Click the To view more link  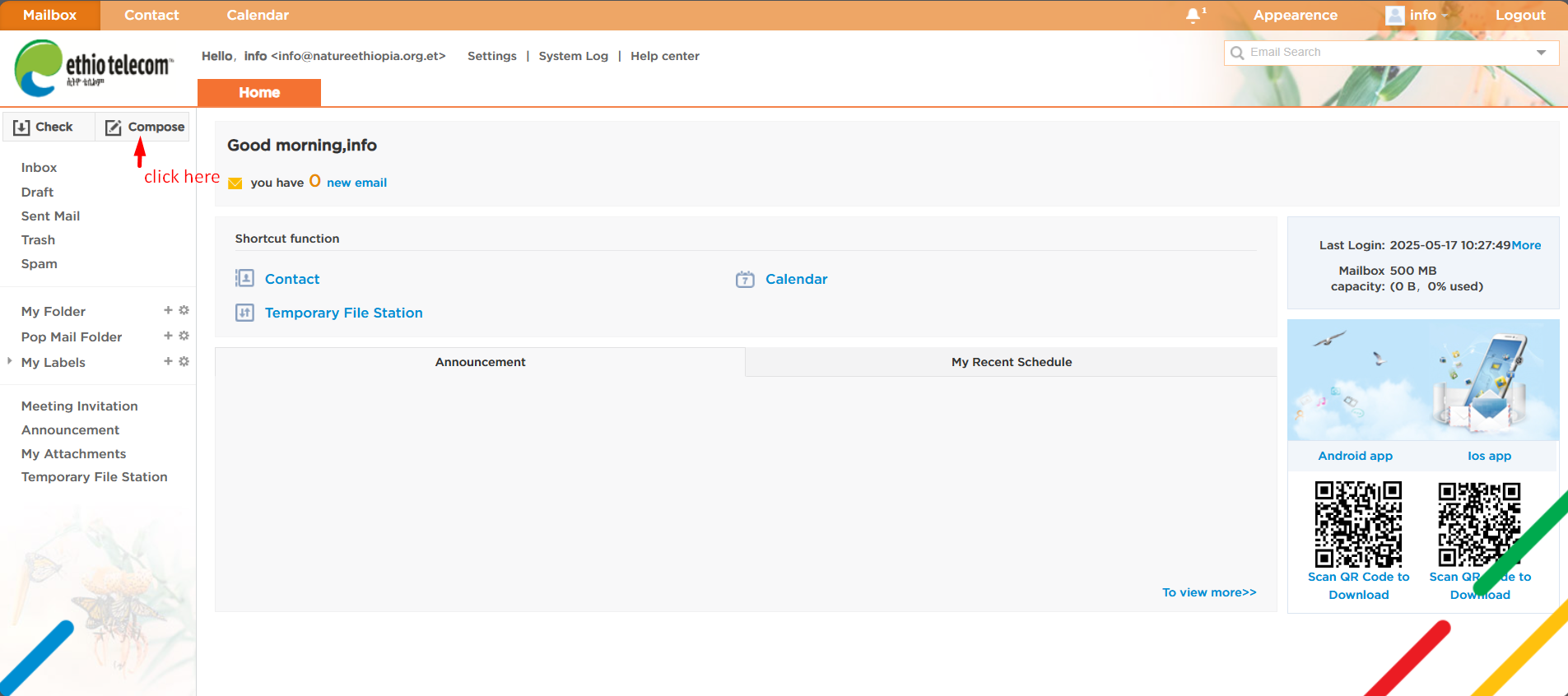[1208, 592]
